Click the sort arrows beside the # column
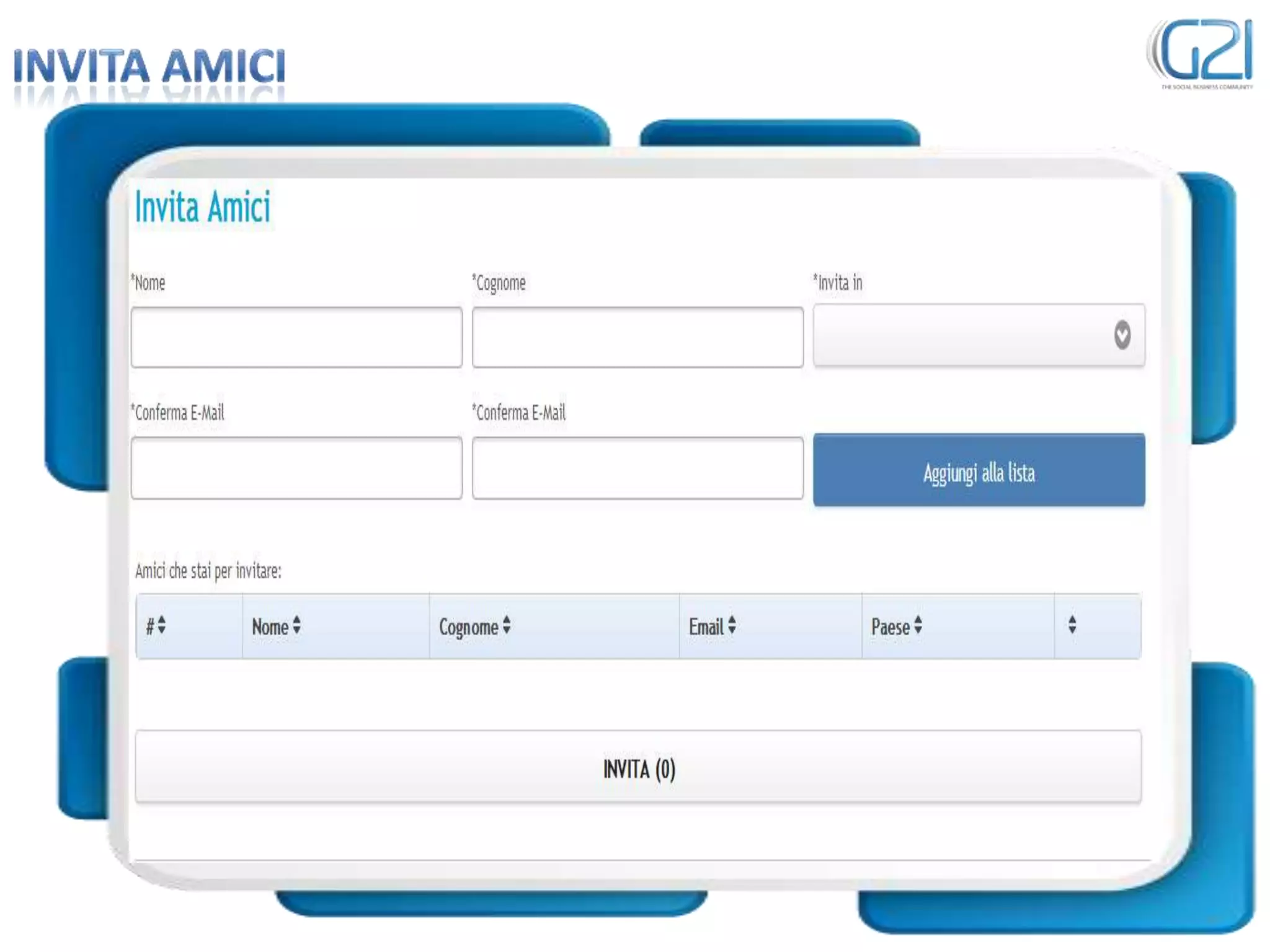Image resolution: width=1270 pixels, height=952 pixels. click(x=162, y=625)
